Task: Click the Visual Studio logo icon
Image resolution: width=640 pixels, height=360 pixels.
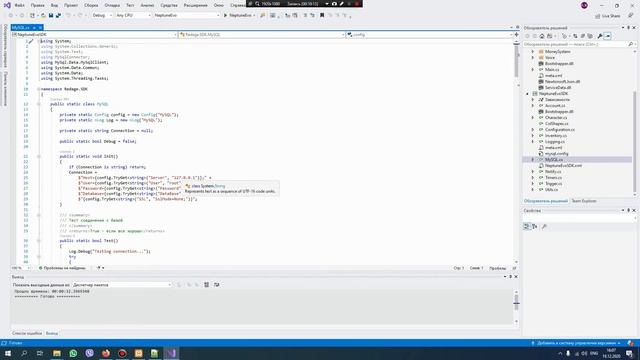Action: click(7, 5)
